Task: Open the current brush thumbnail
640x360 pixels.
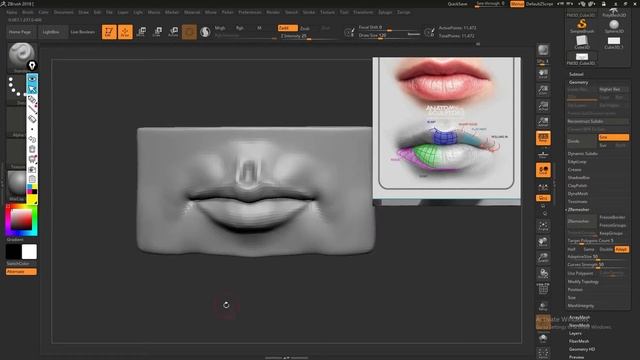Action: click(21, 57)
